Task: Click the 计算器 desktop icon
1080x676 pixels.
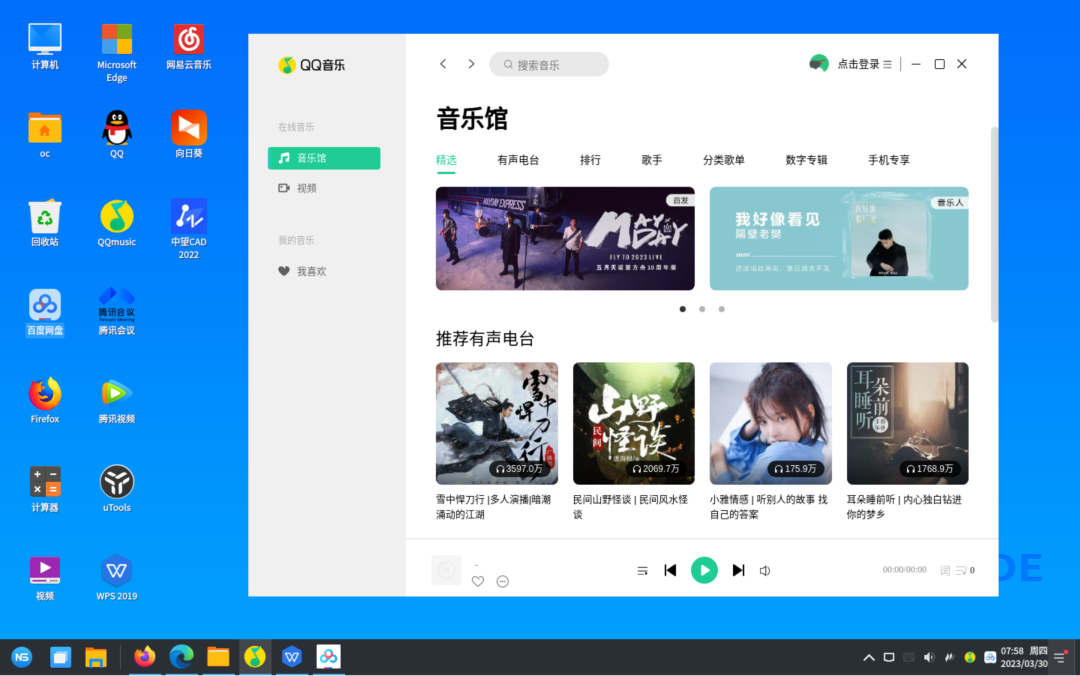Action: point(45,489)
